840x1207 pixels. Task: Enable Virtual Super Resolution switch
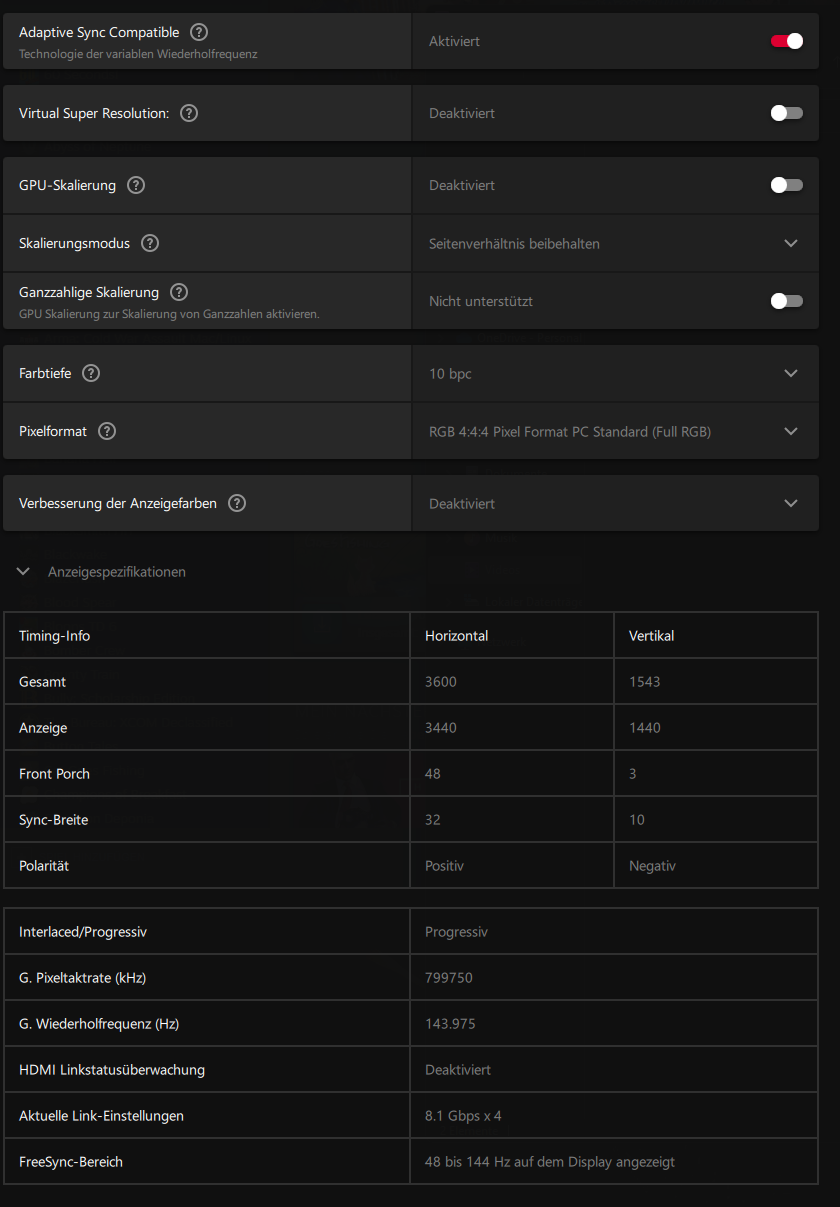786,113
